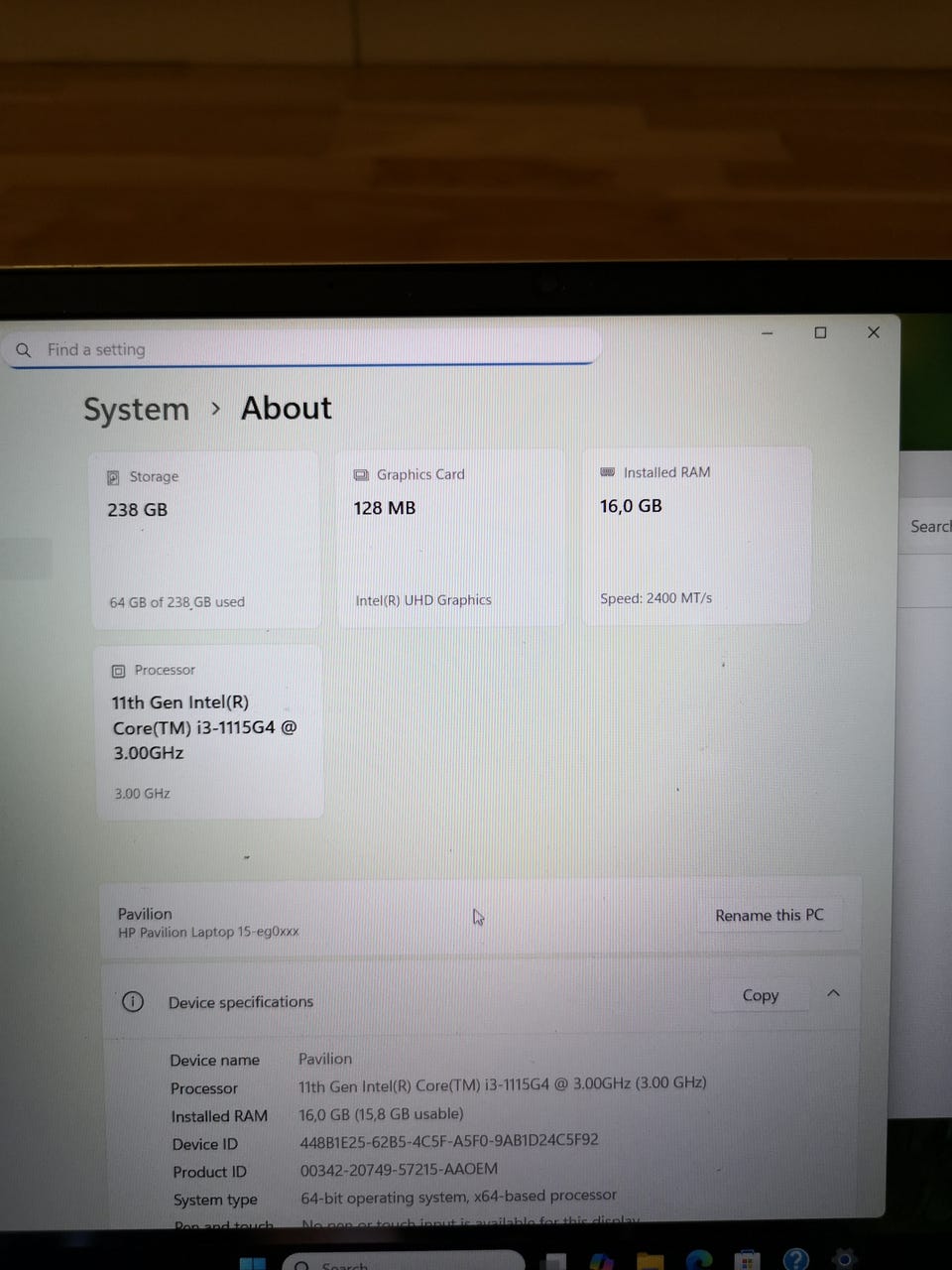Click the Graphics Card icon
Viewport: 952px width, 1270px height.
click(361, 475)
